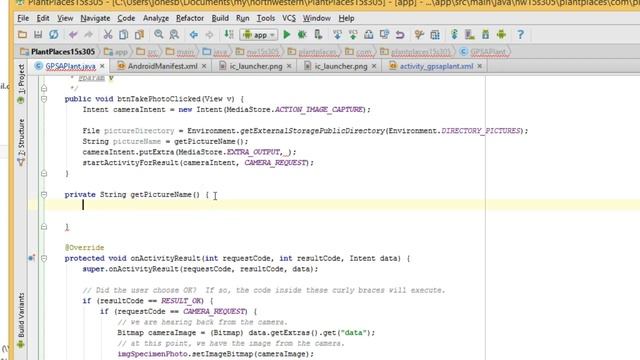Close the AndroidManifest.xml tab

click(204, 66)
